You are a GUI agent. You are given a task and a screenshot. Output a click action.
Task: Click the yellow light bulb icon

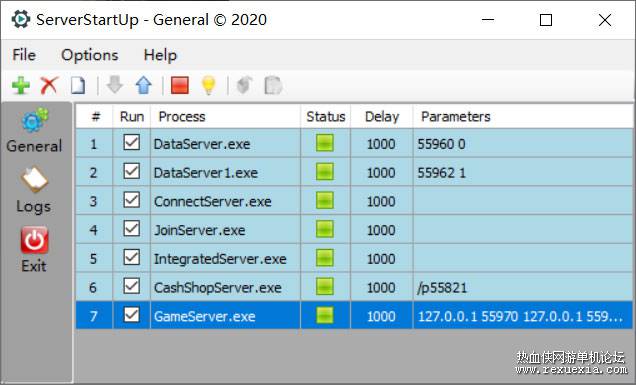(208, 86)
